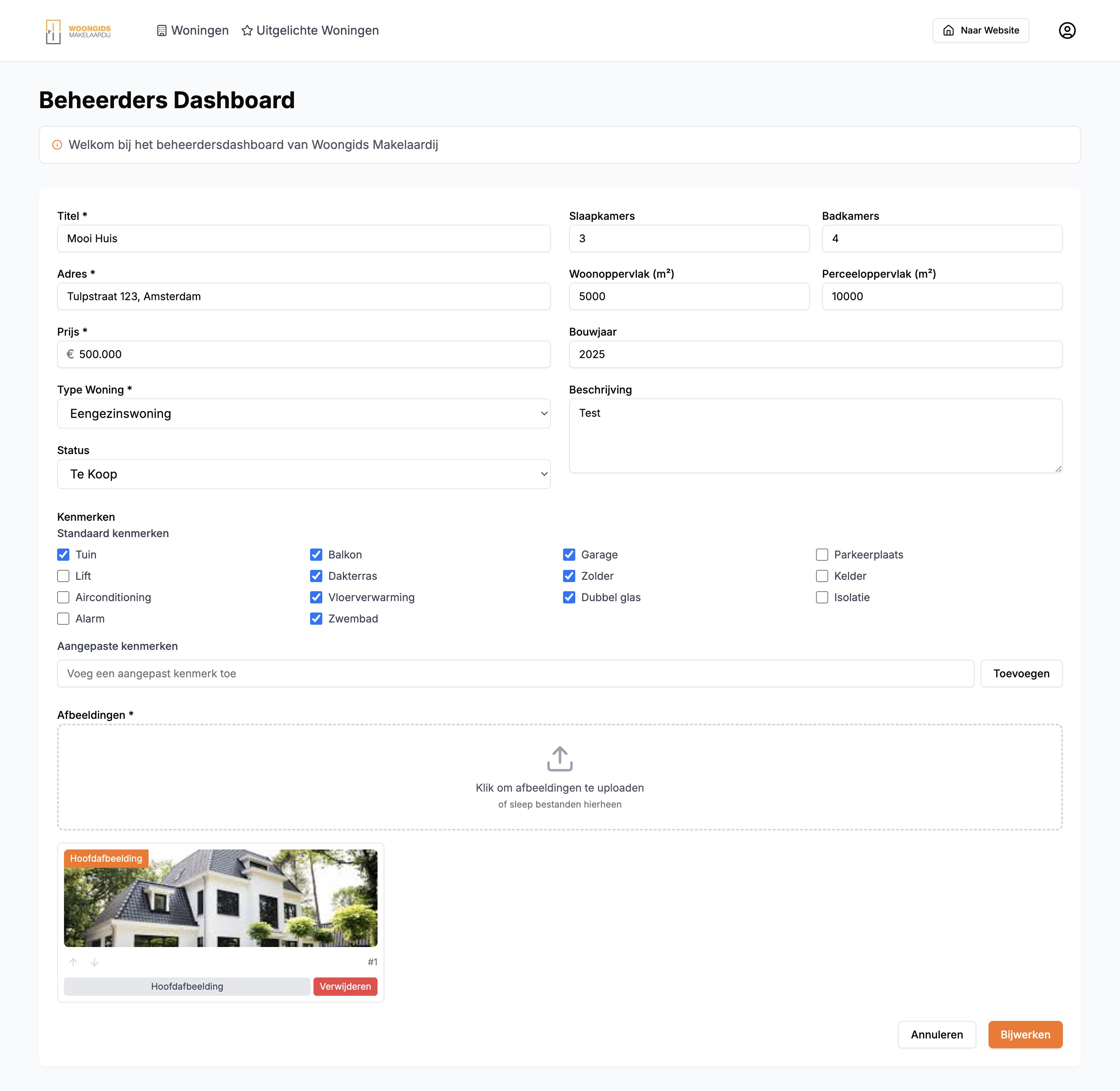Screen dimensions: 1120x1091
Task: Remove the image with Verwijderen
Action: click(346, 986)
